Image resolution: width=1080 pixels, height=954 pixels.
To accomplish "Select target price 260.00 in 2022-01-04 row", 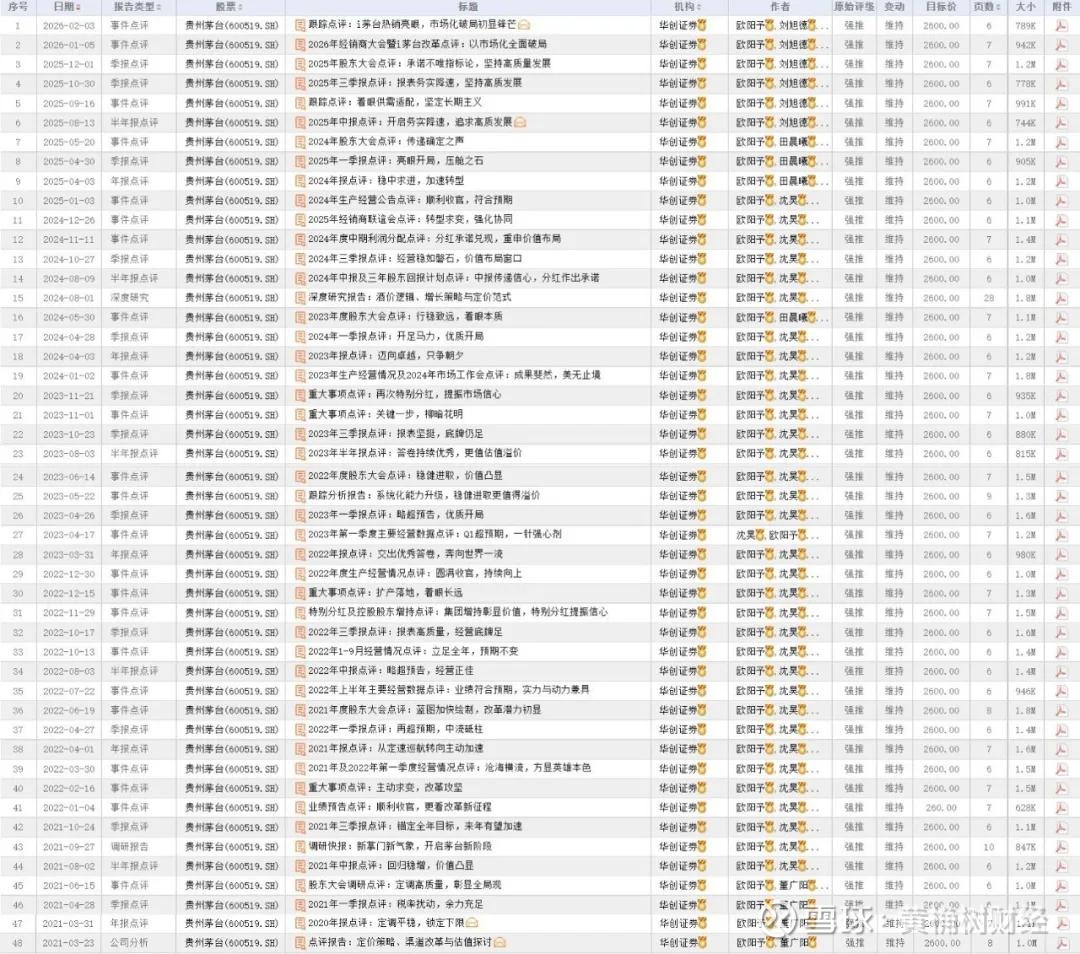I will (x=941, y=807).
